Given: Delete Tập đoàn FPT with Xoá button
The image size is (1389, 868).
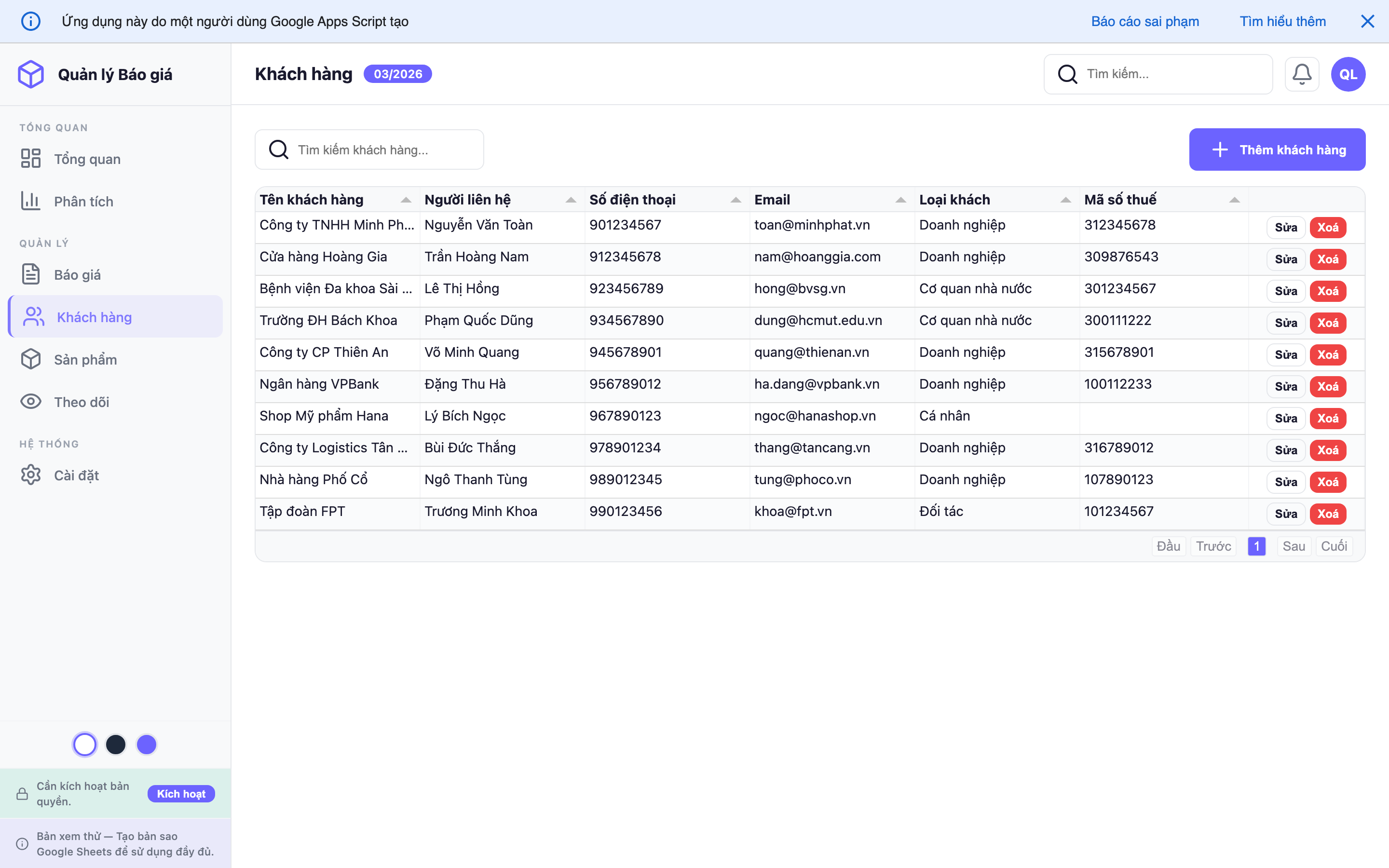Looking at the screenshot, I should 1328,514.
